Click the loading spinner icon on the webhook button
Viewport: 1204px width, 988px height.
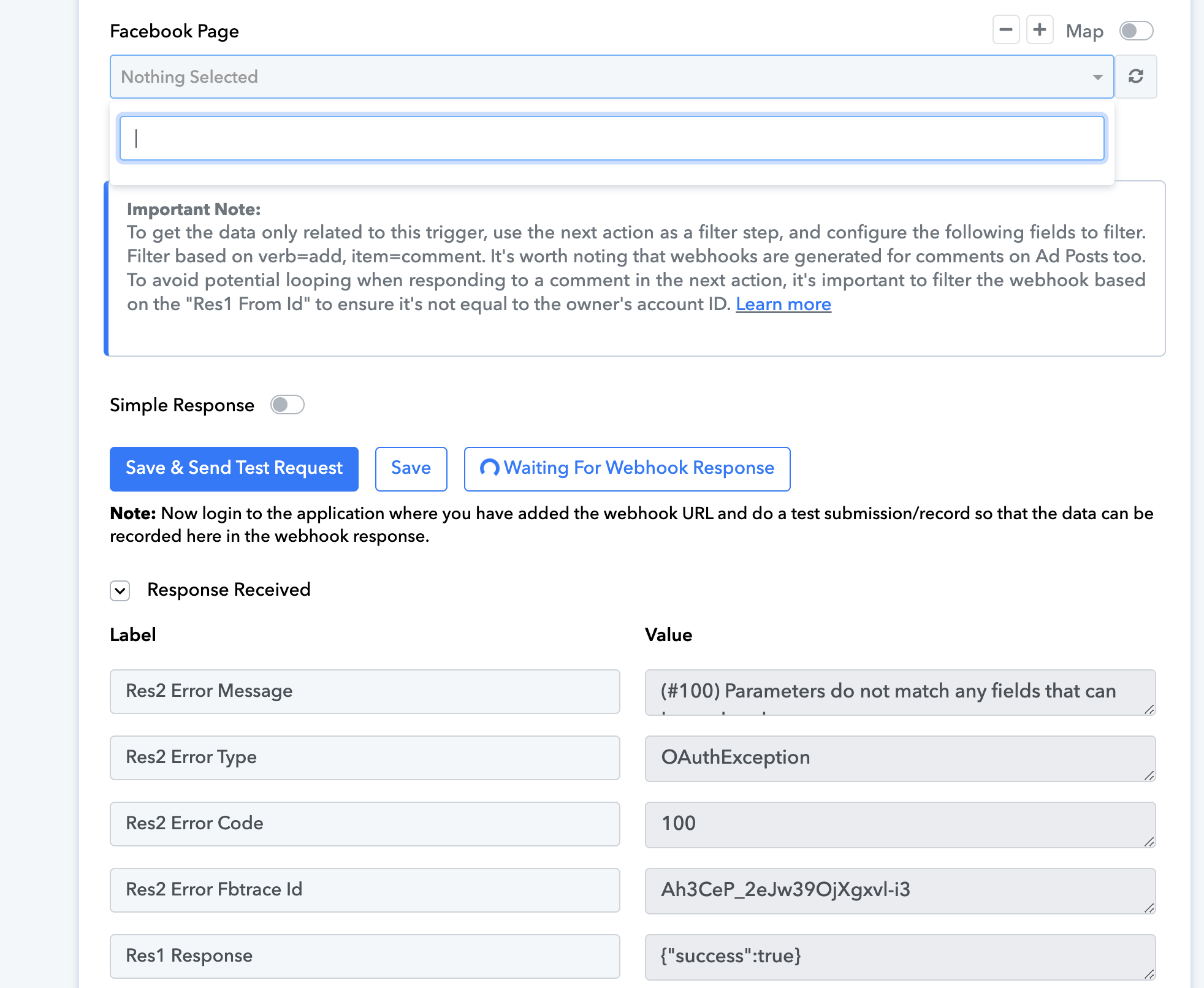tap(489, 468)
